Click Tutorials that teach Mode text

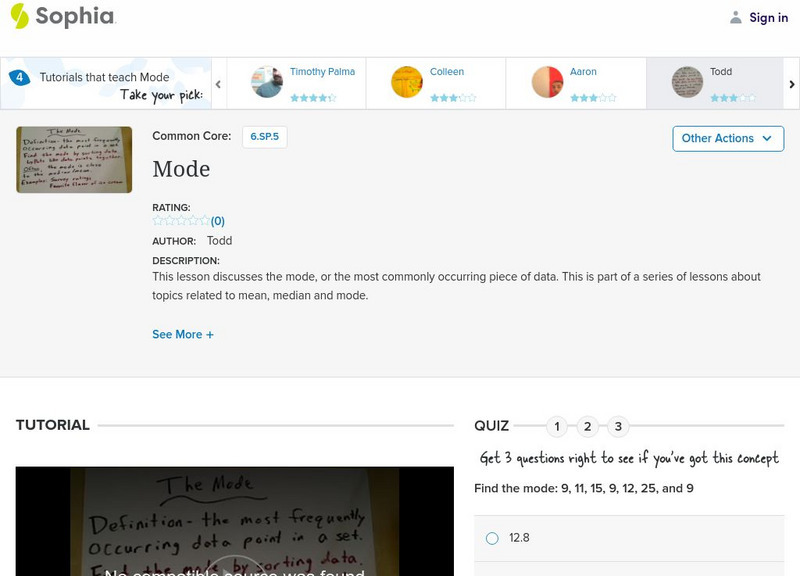(x=105, y=77)
